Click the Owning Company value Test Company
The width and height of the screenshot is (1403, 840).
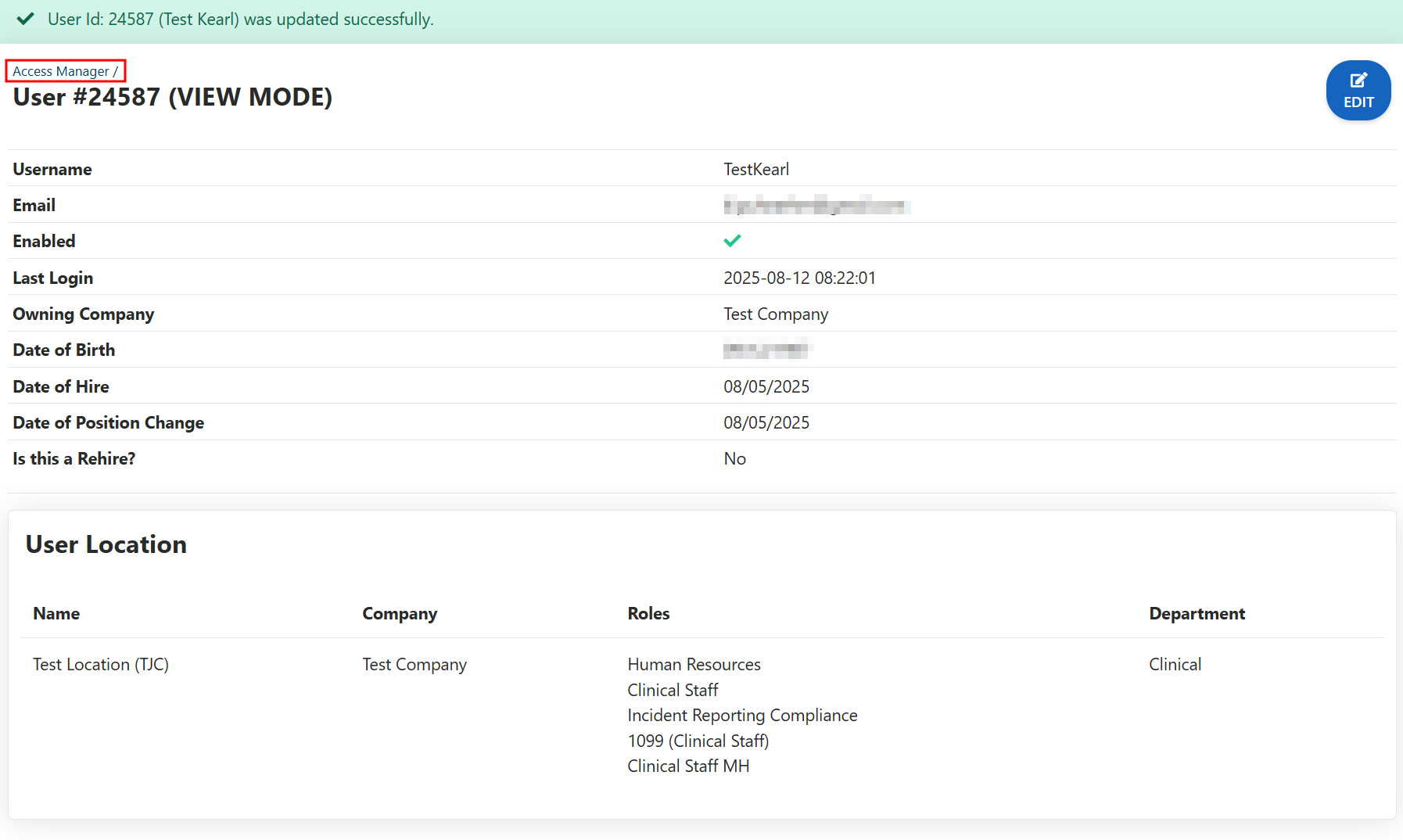coord(775,314)
